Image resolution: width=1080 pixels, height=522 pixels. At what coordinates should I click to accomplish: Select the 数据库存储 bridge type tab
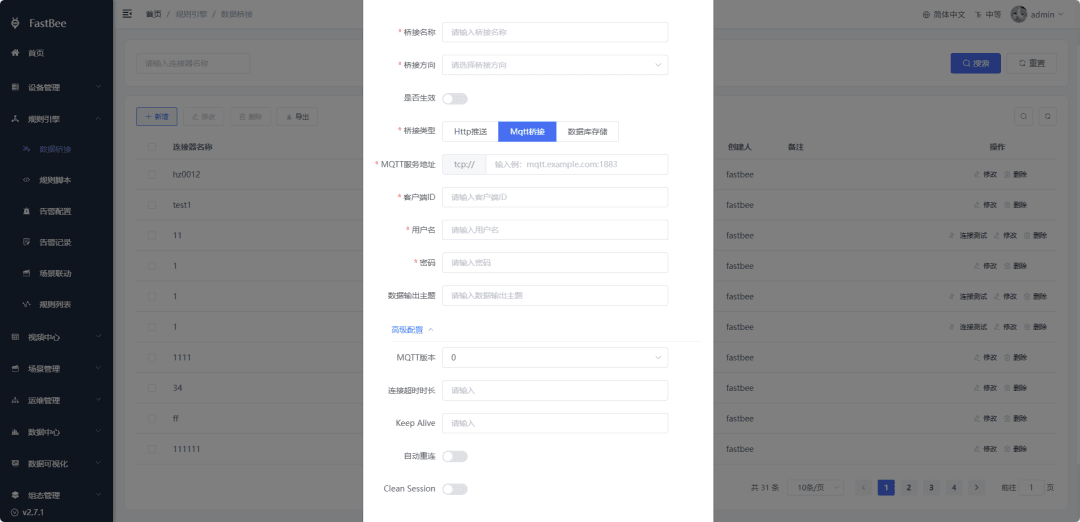coord(587,132)
